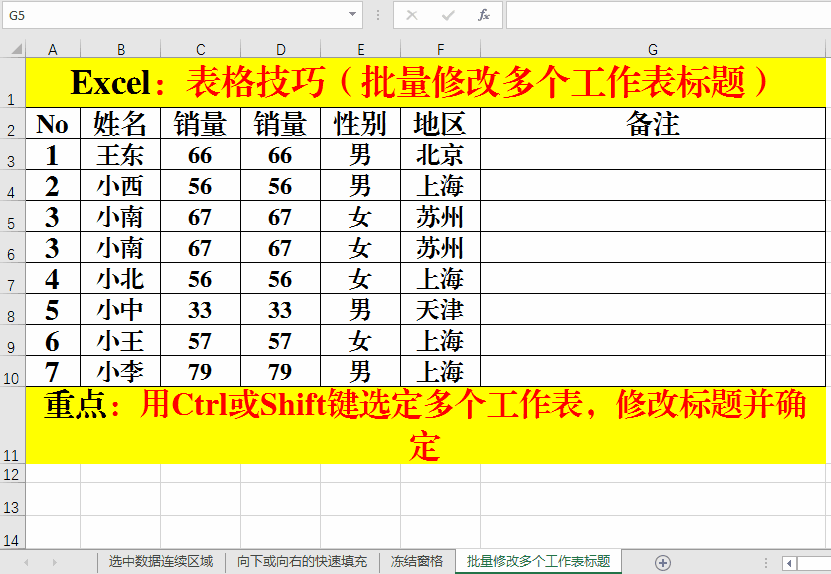This screenshot has width=831, height=574.
Task: Click column C cell 33 in 小中 row
Action: 200,310
